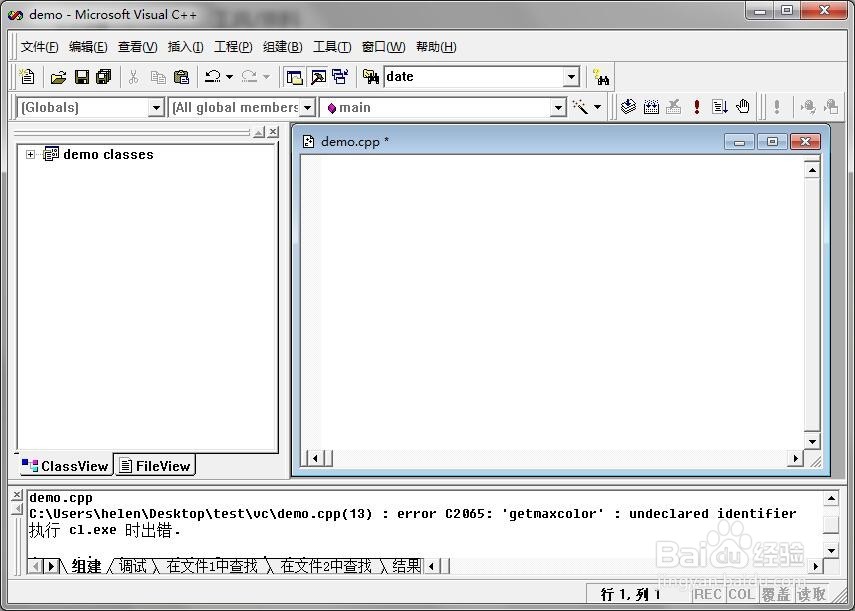Screen dimensions: 855x611
Task: Open the 工程(P) menu
Action: 233,47
